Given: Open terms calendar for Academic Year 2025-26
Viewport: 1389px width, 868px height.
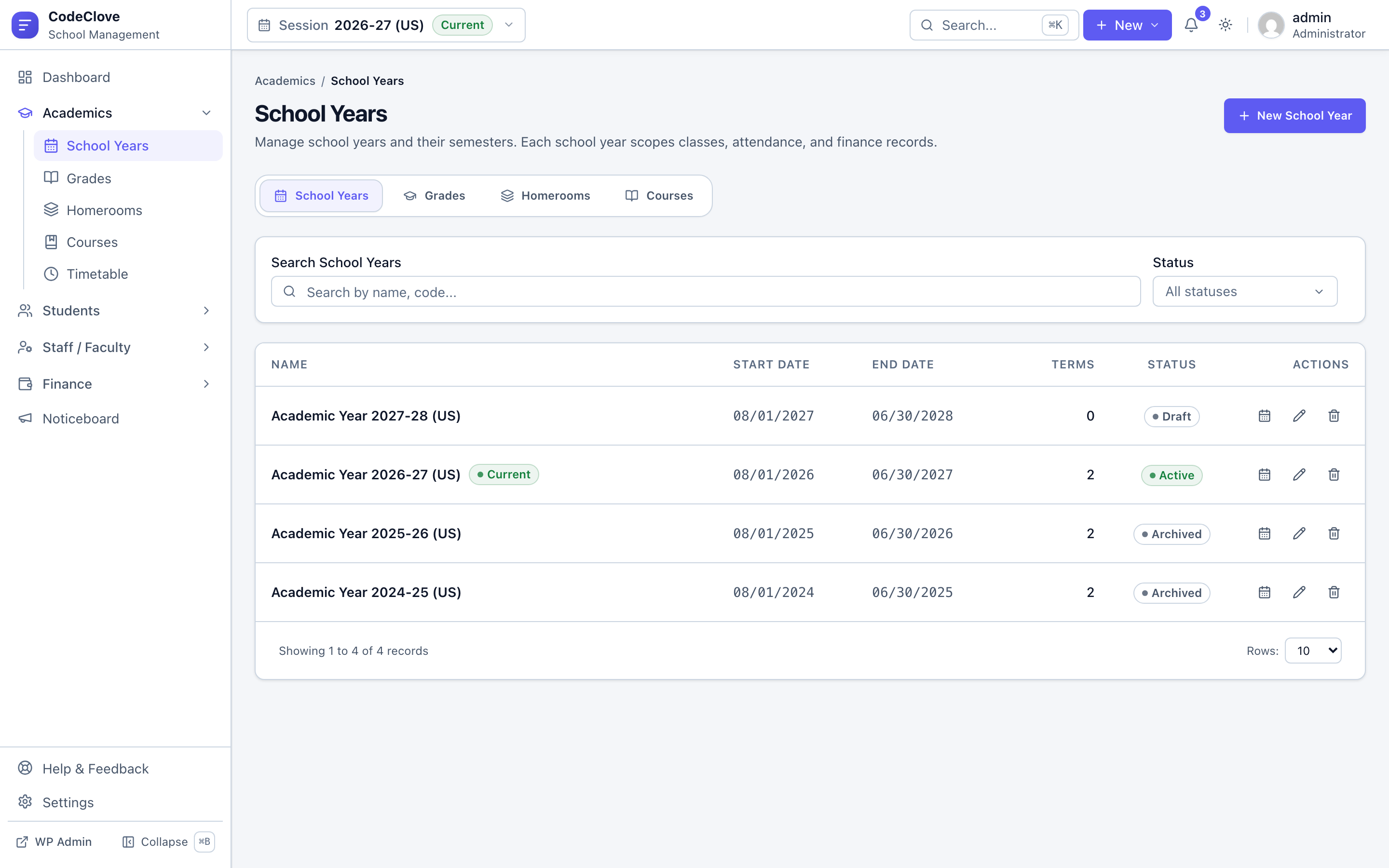Looking at the screenshot, I should [x=1265, y=533].
